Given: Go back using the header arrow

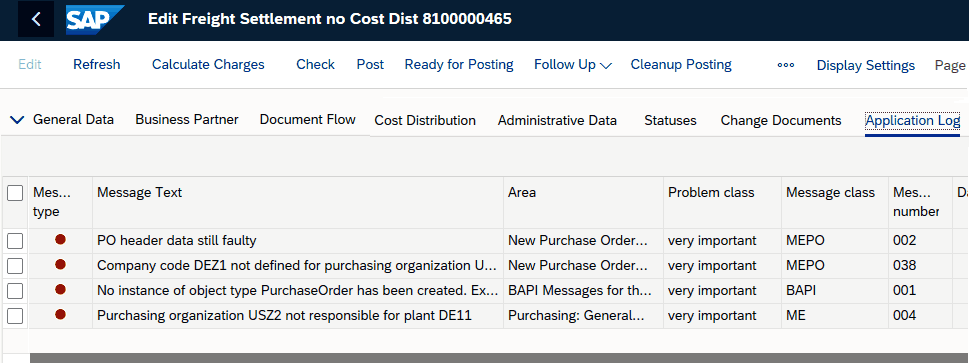Looking at the screenshot, I should point(36,19).
